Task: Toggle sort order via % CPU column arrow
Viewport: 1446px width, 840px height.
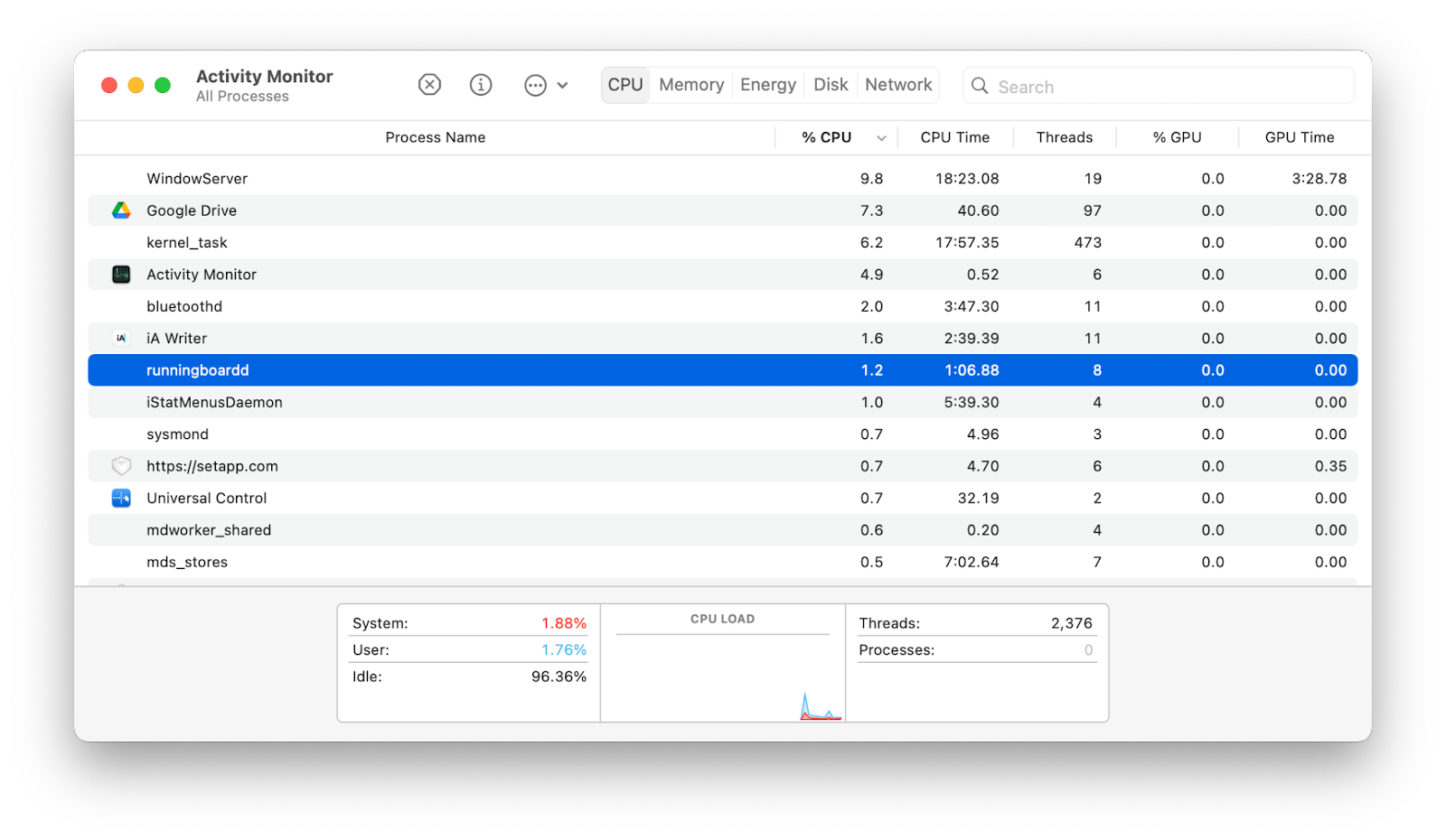Action: (881, 138)
